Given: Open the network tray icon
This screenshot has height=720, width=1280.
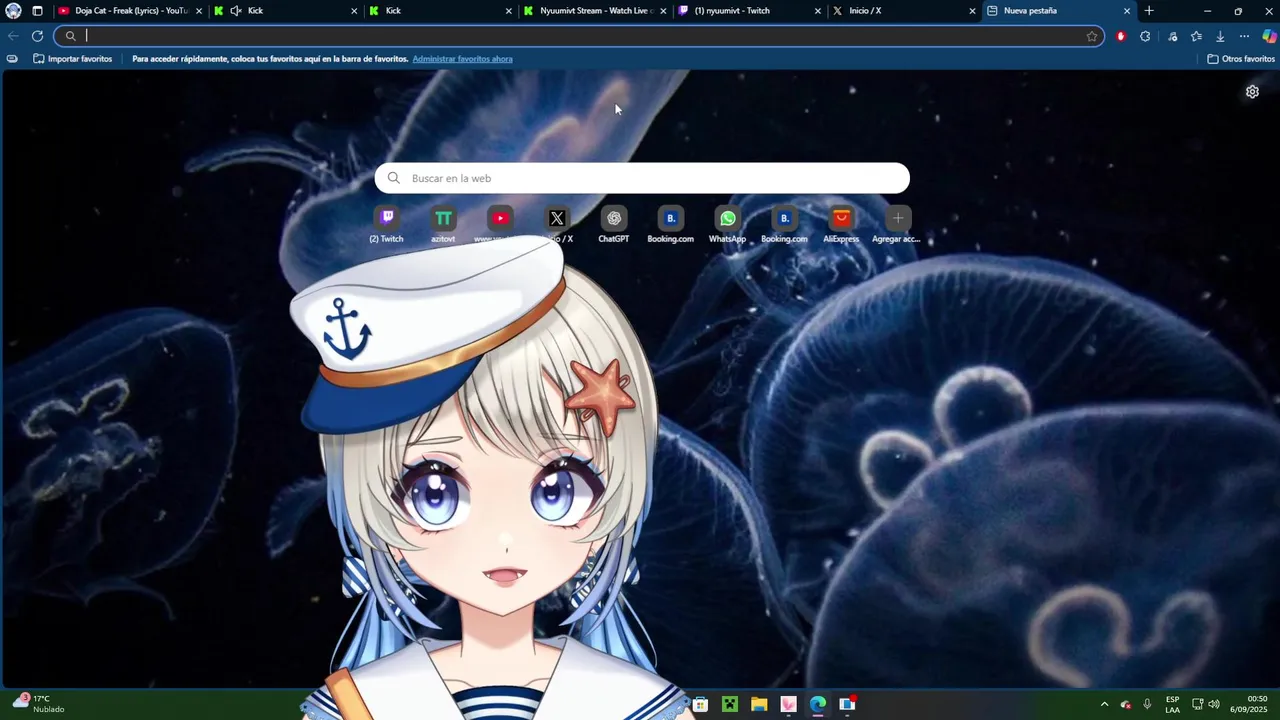Looking at the screenshot, I should [x=1197, y=704].
